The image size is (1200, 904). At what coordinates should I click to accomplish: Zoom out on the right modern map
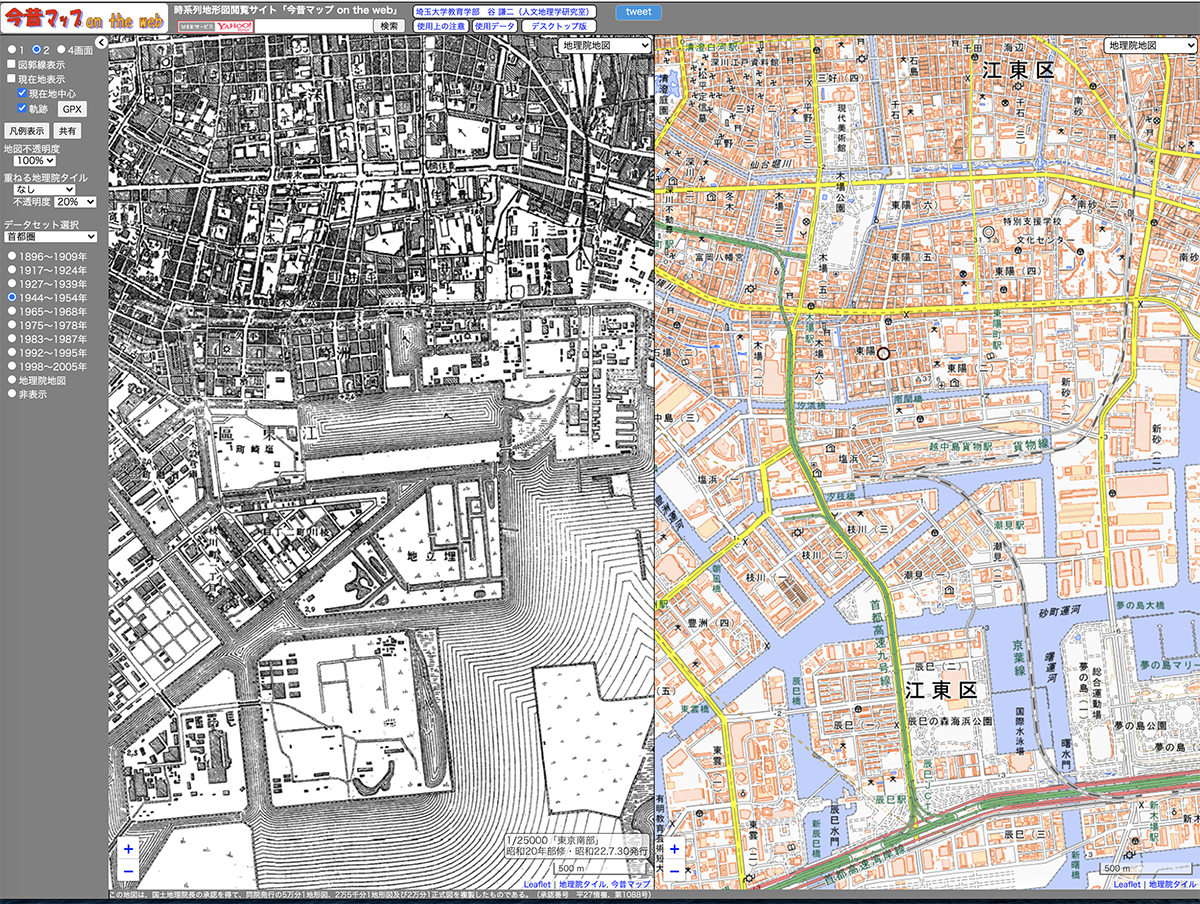tap(674, 871)
